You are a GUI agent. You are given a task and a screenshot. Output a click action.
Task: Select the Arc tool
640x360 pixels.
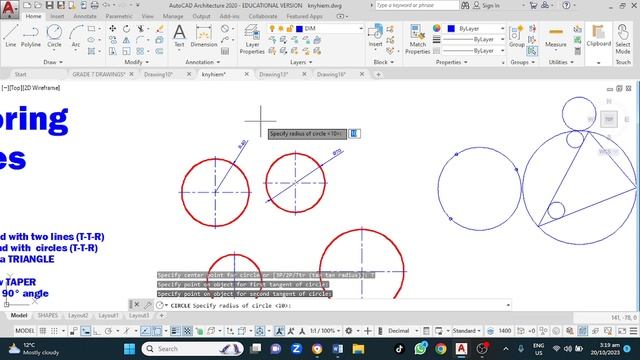click(x=76, y=36)
